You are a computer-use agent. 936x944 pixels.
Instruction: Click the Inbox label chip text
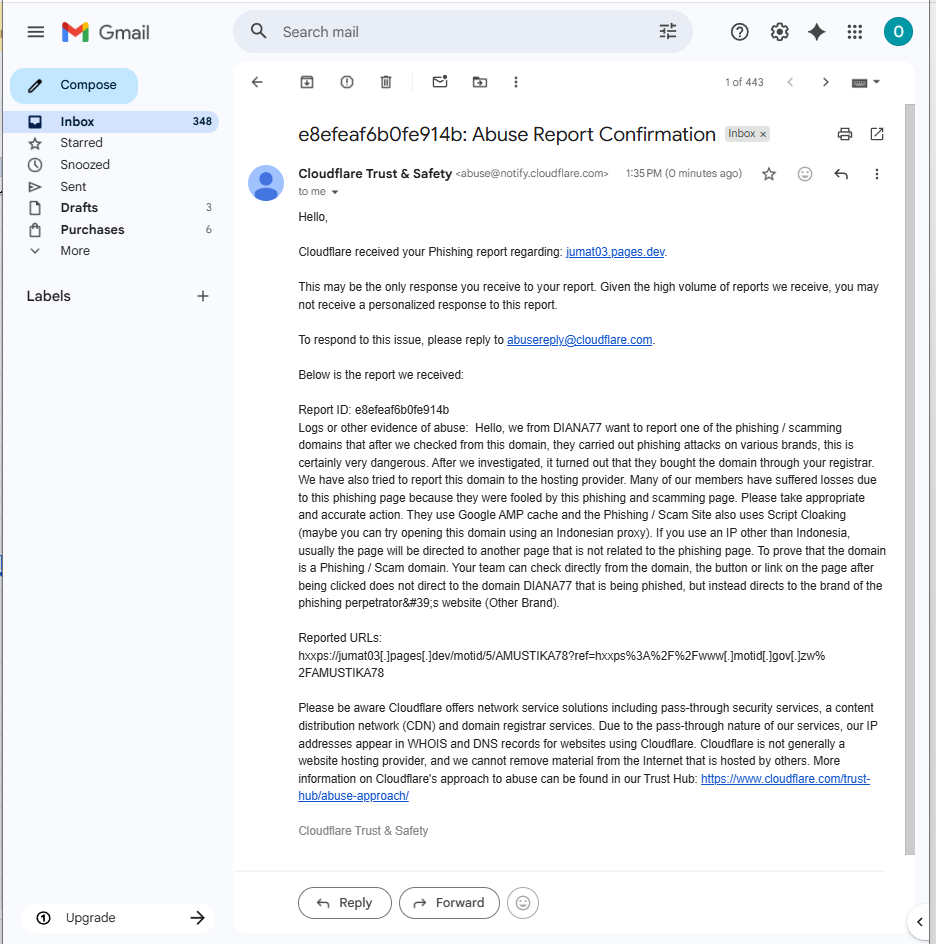742,134
